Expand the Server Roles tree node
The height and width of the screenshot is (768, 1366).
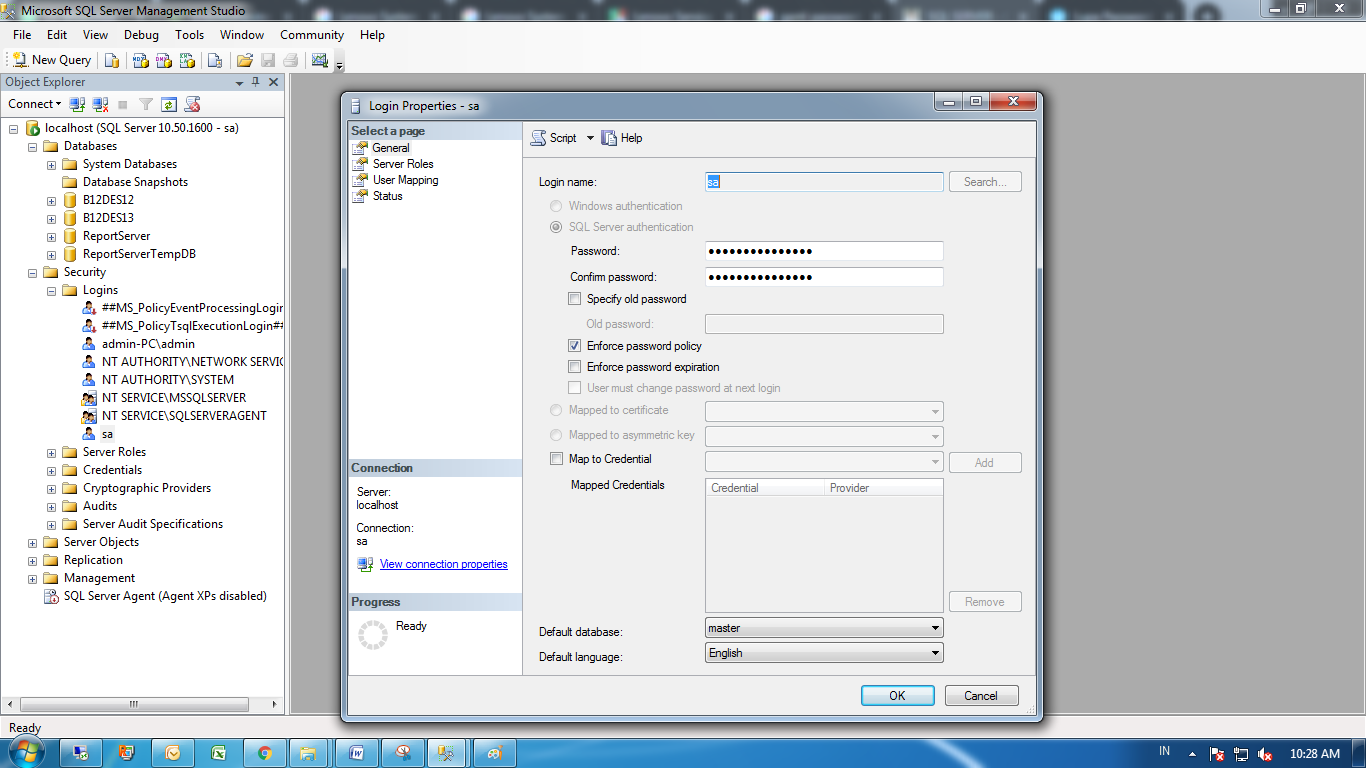tap(51, 452)
